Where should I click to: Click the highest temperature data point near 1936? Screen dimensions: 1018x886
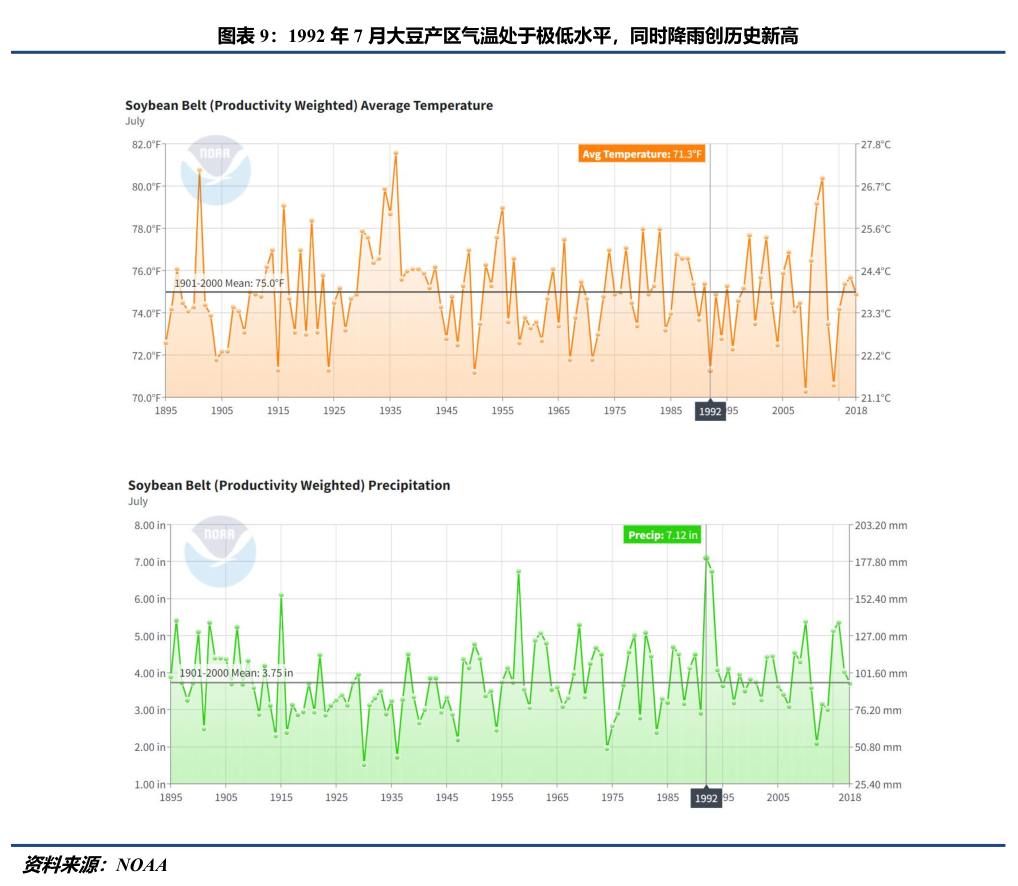396,153
